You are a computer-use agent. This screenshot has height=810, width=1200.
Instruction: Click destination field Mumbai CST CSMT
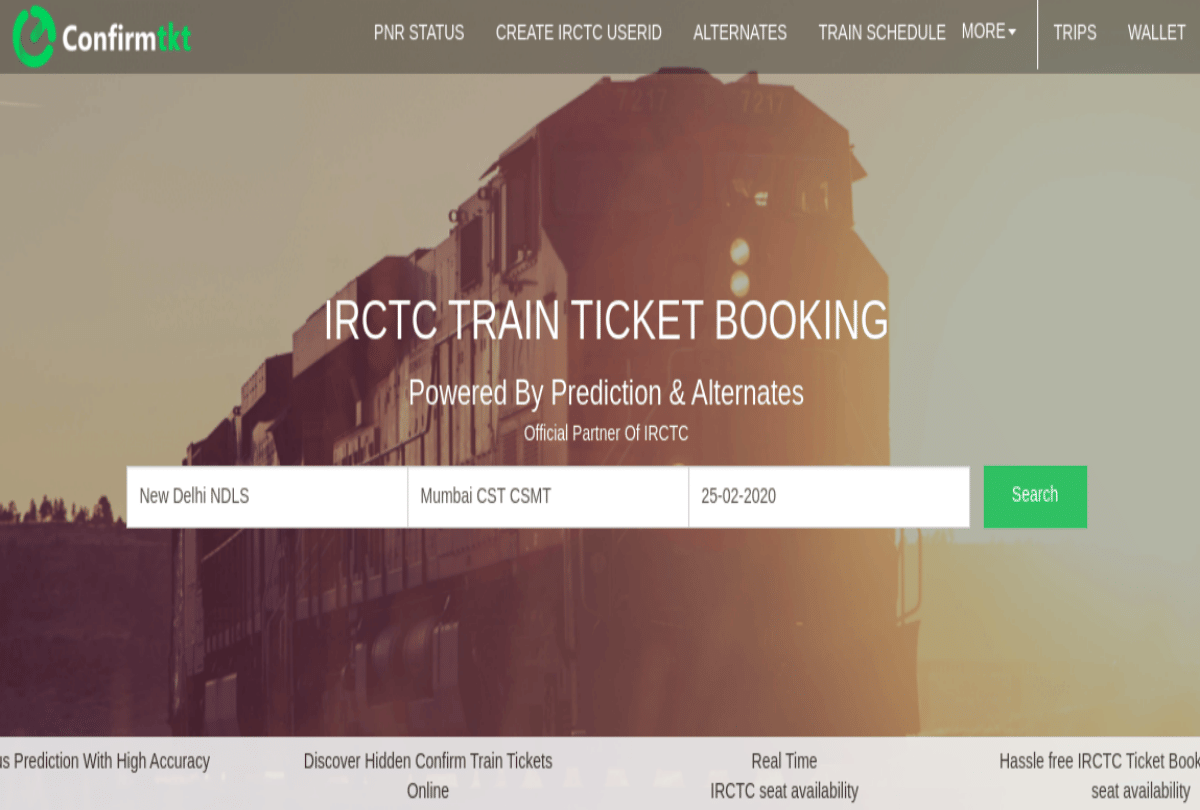548,496
